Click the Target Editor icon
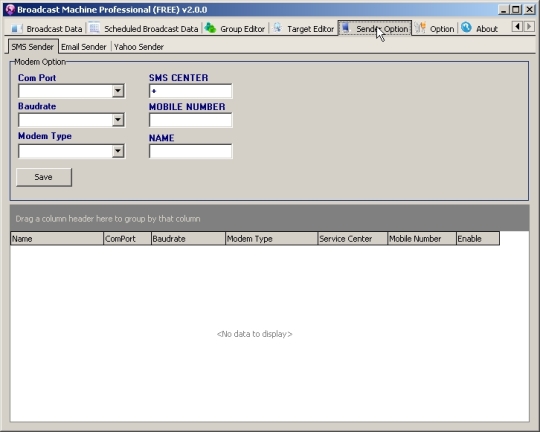Viewport: 540px width, 432px height. click(x=278, y=28)
